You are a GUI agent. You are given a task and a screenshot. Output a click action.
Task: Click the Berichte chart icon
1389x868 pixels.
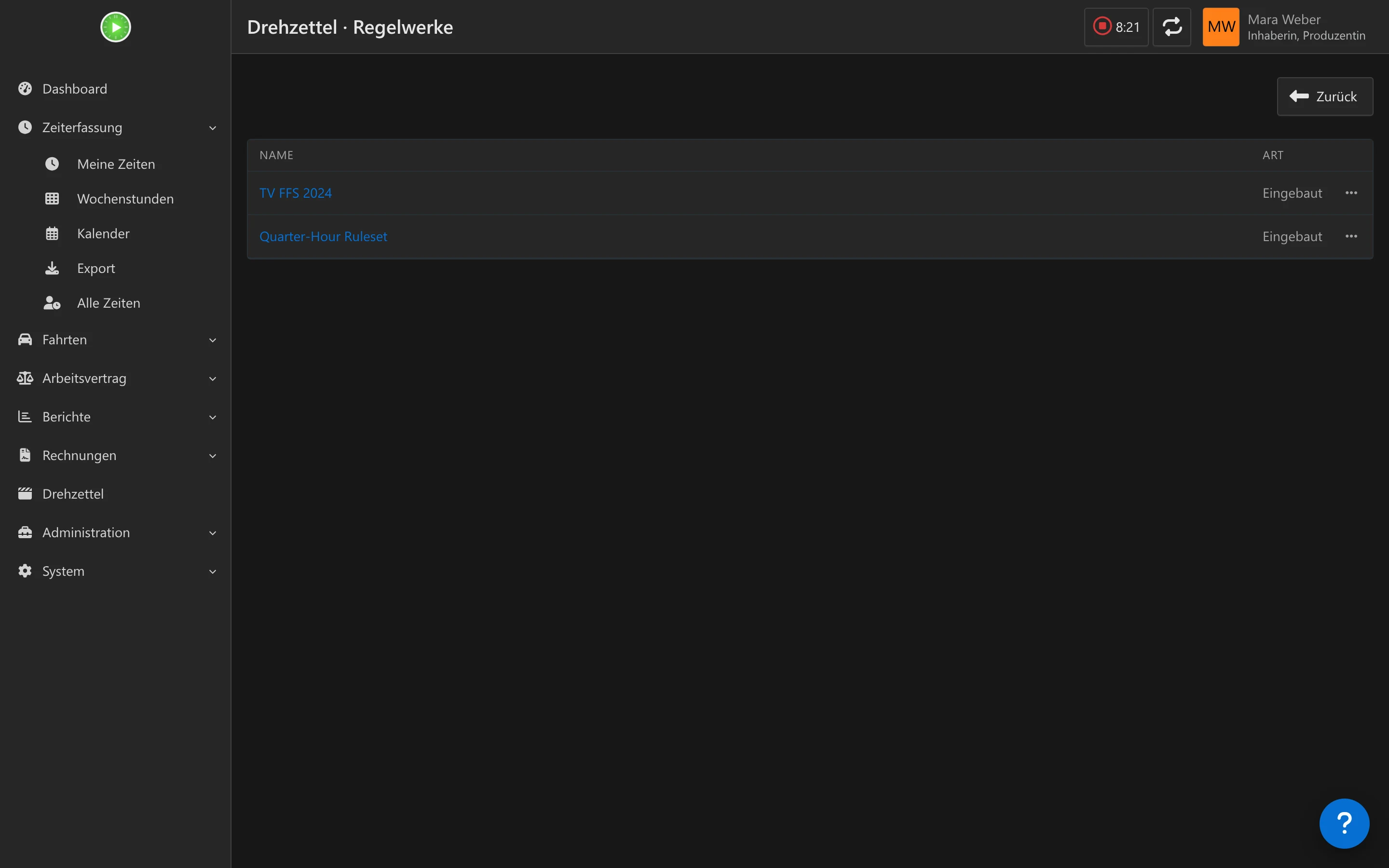(x=25, y=416)
